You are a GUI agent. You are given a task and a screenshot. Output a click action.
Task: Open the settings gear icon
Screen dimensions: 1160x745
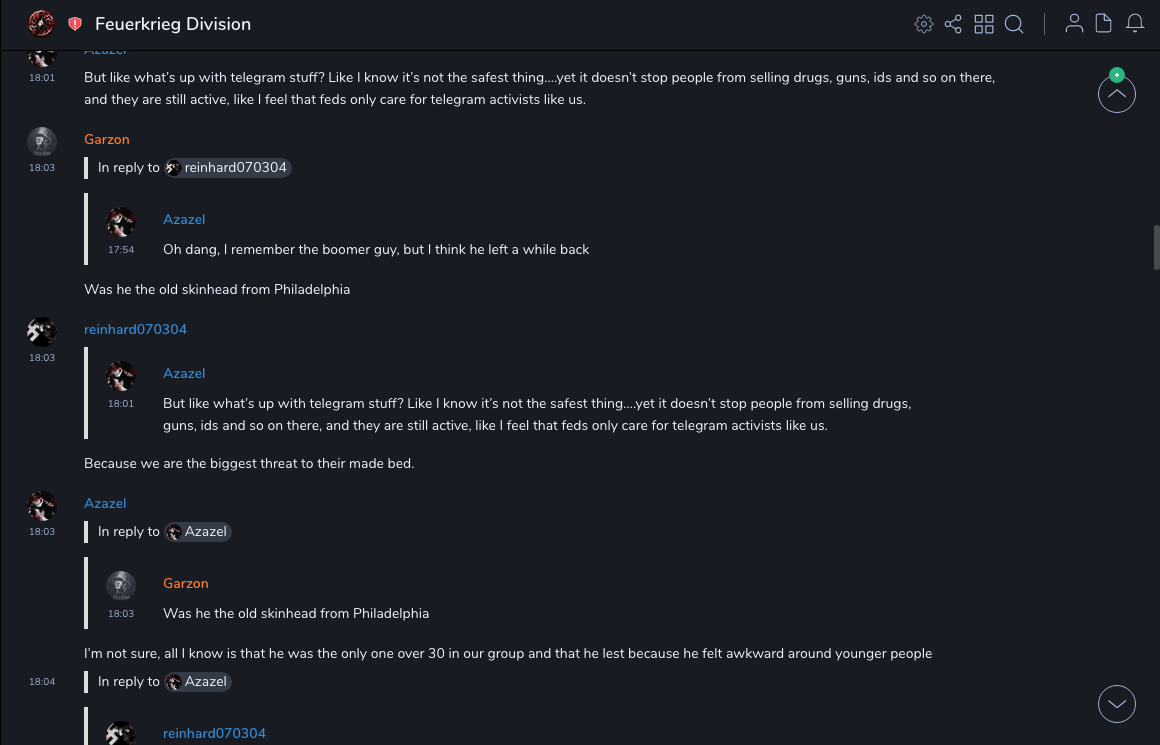pos(924,24)
